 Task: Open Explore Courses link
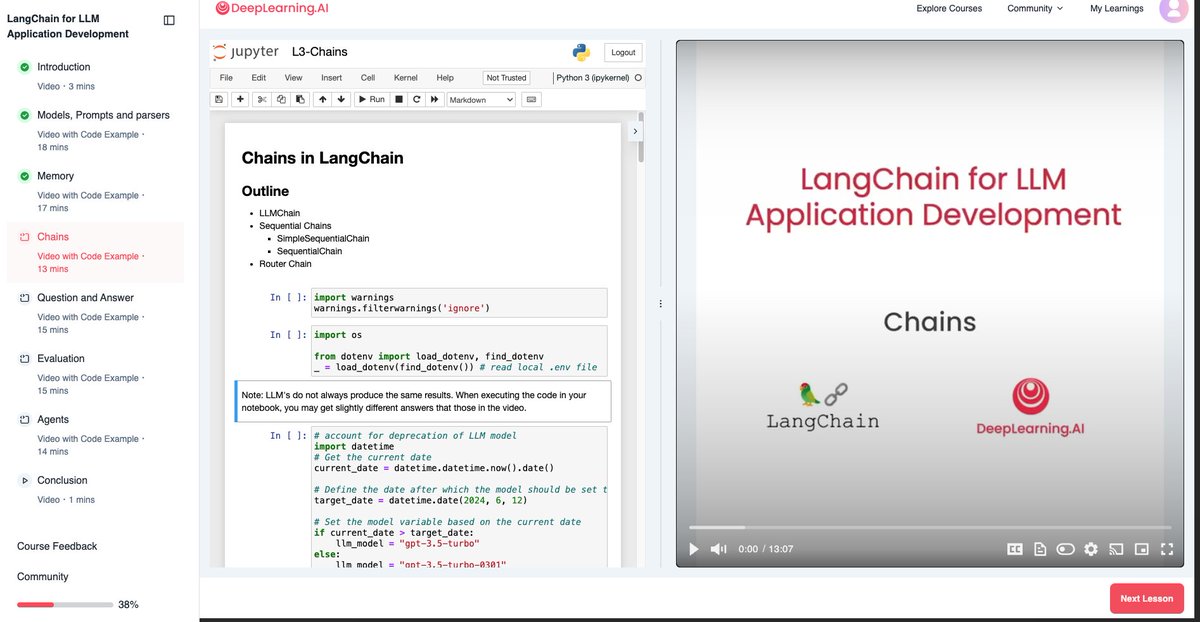pyautogui.click(x=949, y=8)
